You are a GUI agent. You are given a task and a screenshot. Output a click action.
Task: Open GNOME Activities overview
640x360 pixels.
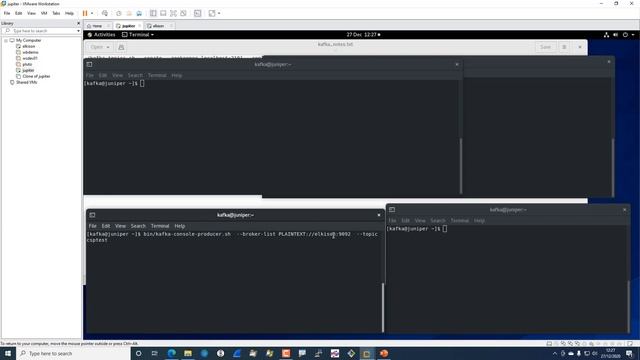click(x=101, y=35)
